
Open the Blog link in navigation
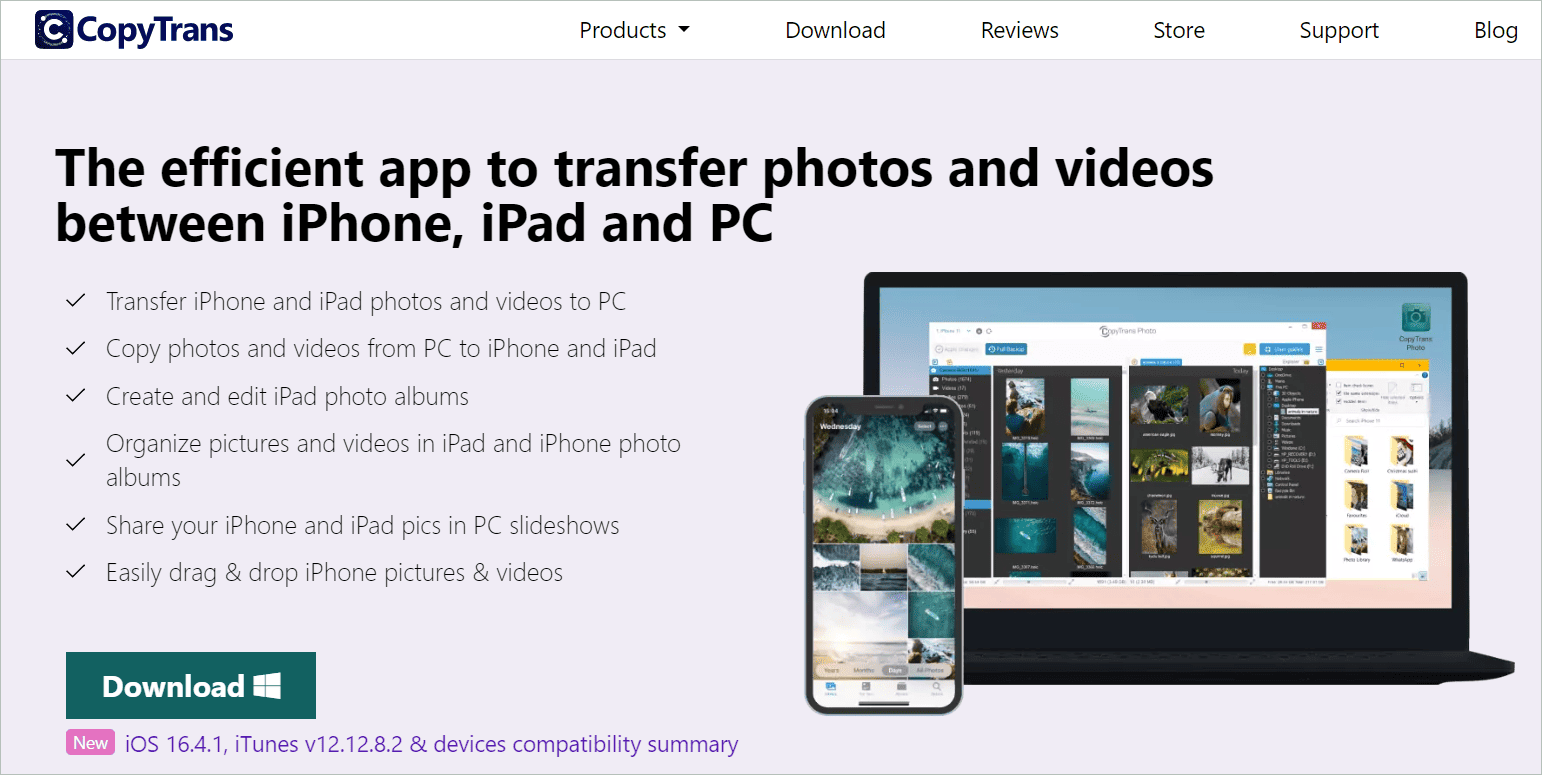pyautogui.click(x=1496, y=30)
